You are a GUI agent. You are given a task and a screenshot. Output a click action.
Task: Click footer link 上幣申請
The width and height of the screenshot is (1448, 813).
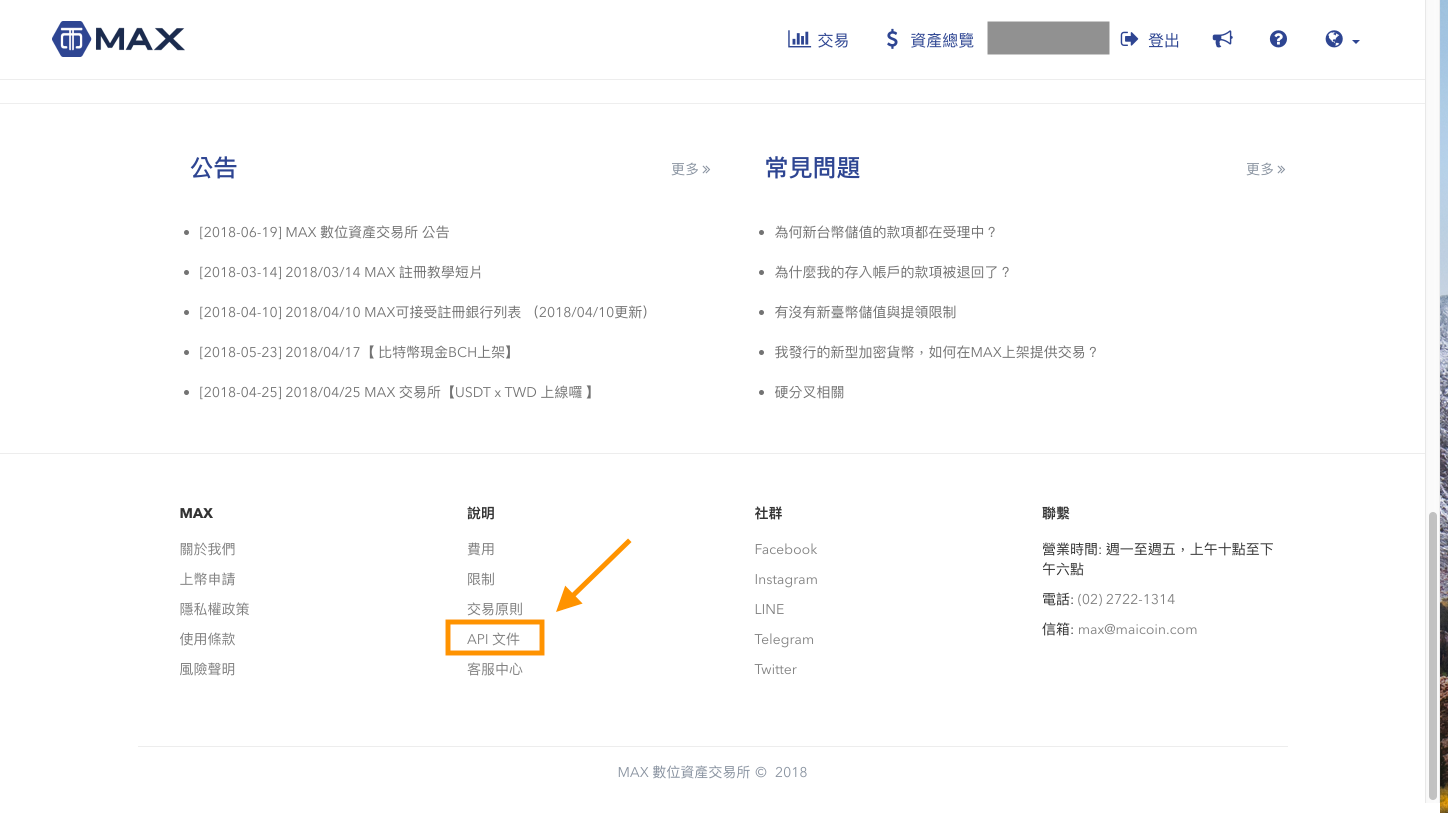coord(208,579)
